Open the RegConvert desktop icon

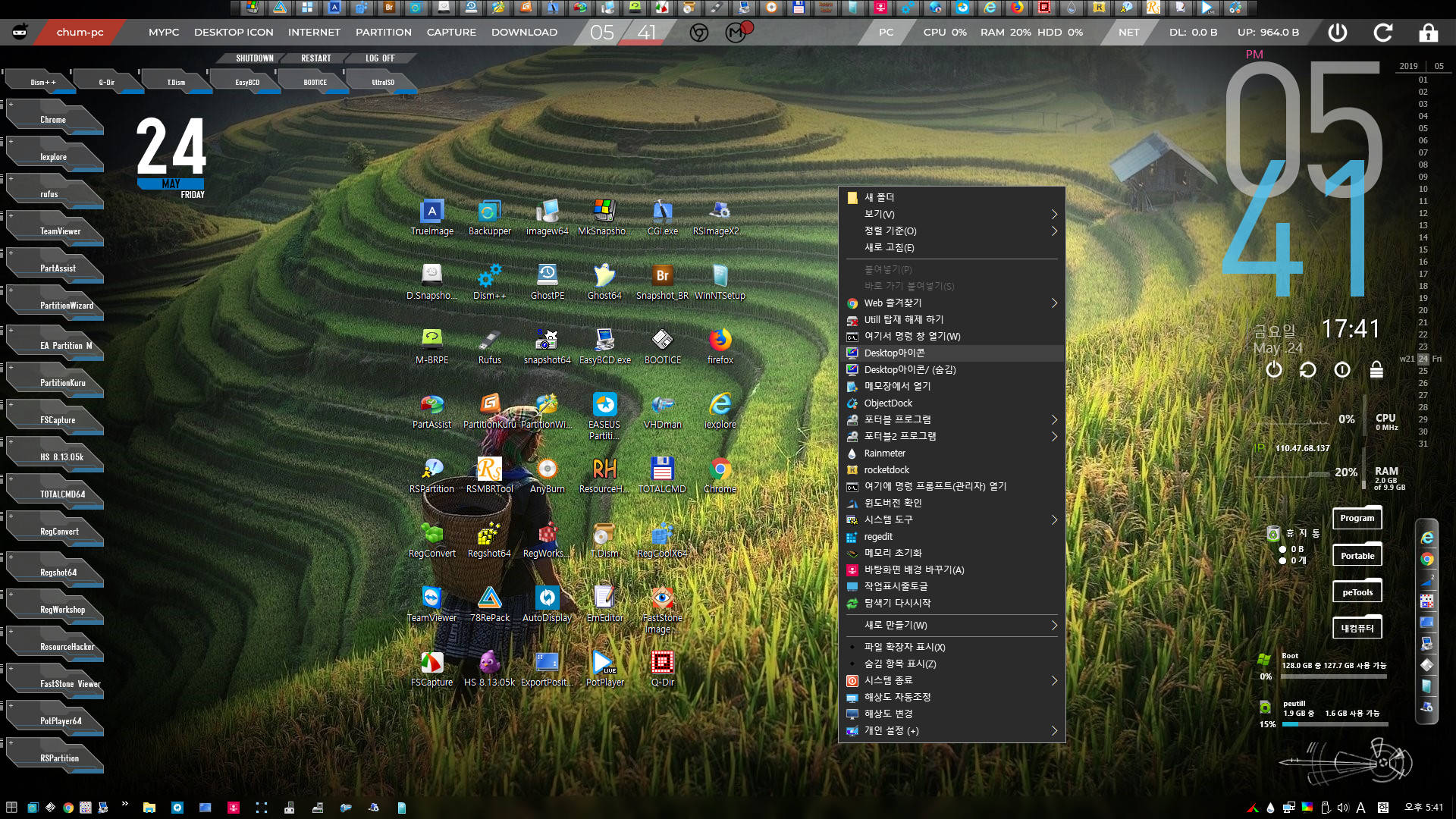coord(432,540)
